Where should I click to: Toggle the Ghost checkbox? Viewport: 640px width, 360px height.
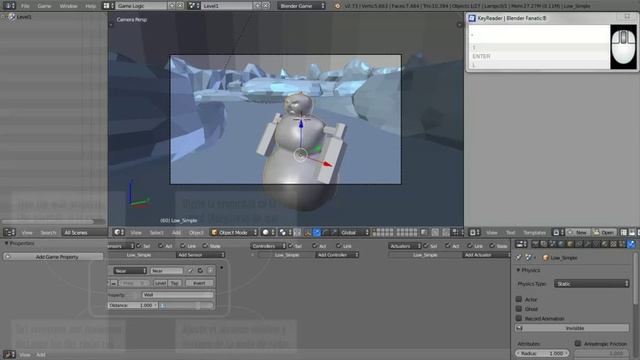519,309
